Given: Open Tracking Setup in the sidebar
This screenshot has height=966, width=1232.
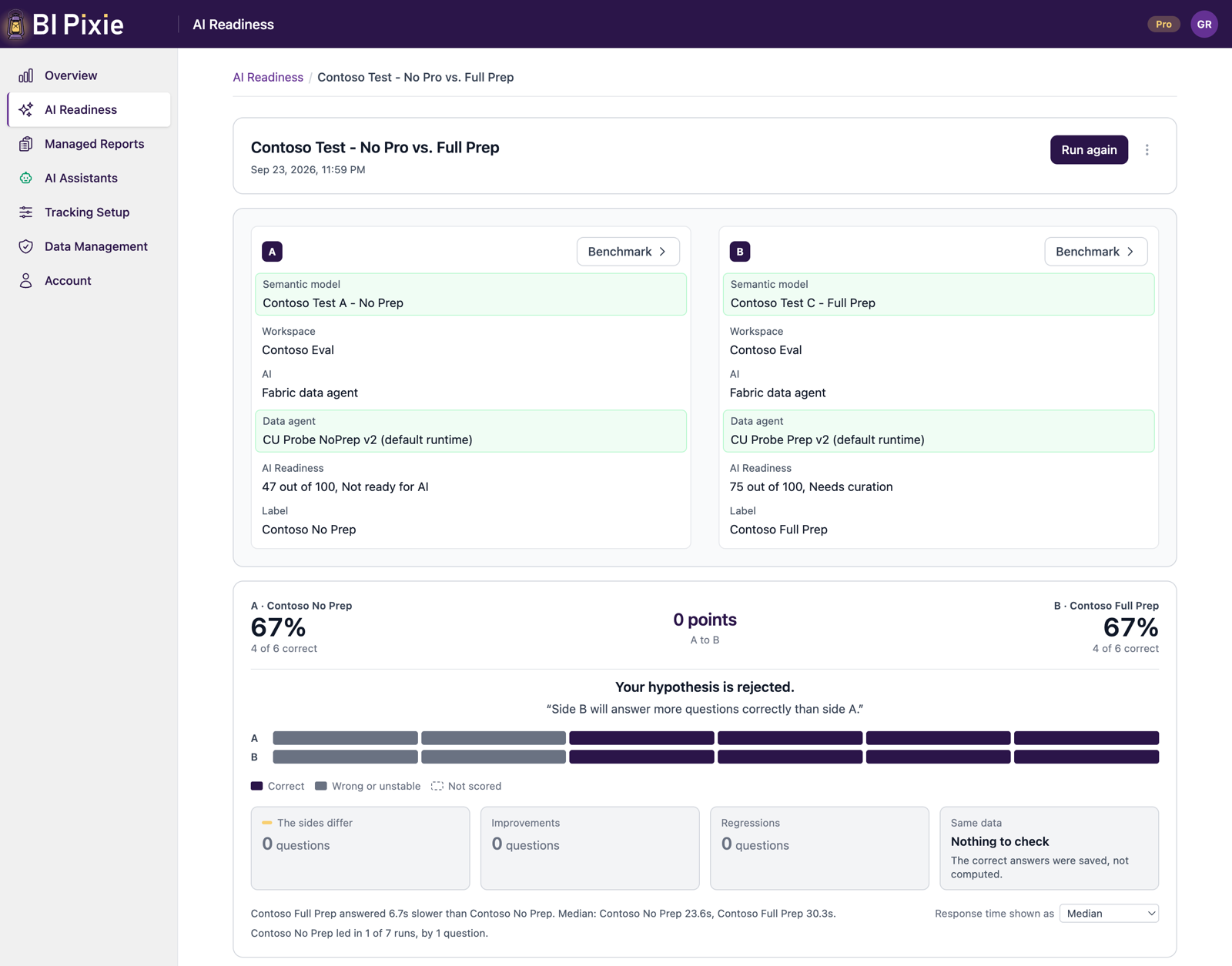Looking at the screenshot, I should click(x=89, y=212).
